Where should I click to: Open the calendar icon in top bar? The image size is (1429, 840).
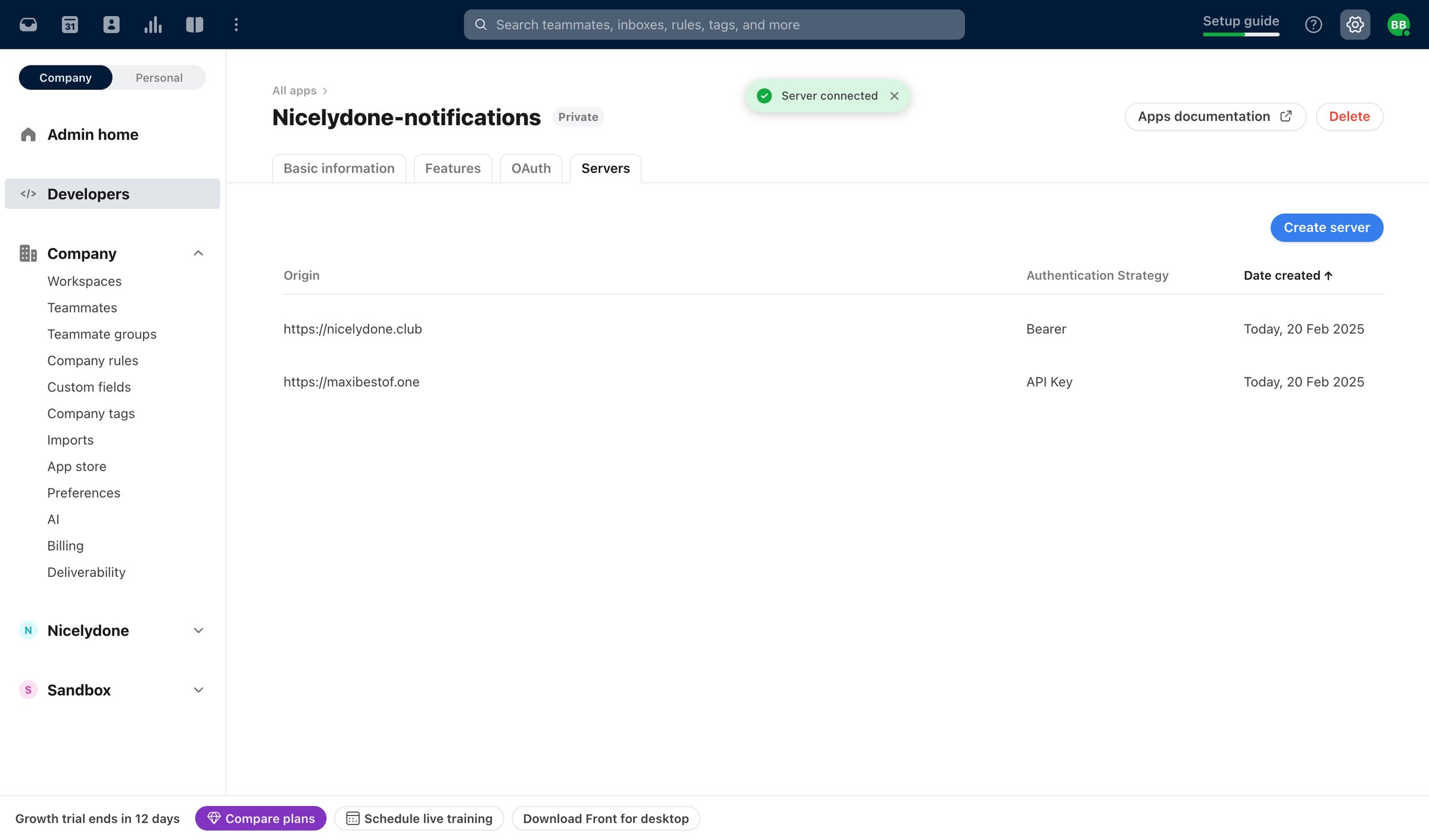click(70, 24)
